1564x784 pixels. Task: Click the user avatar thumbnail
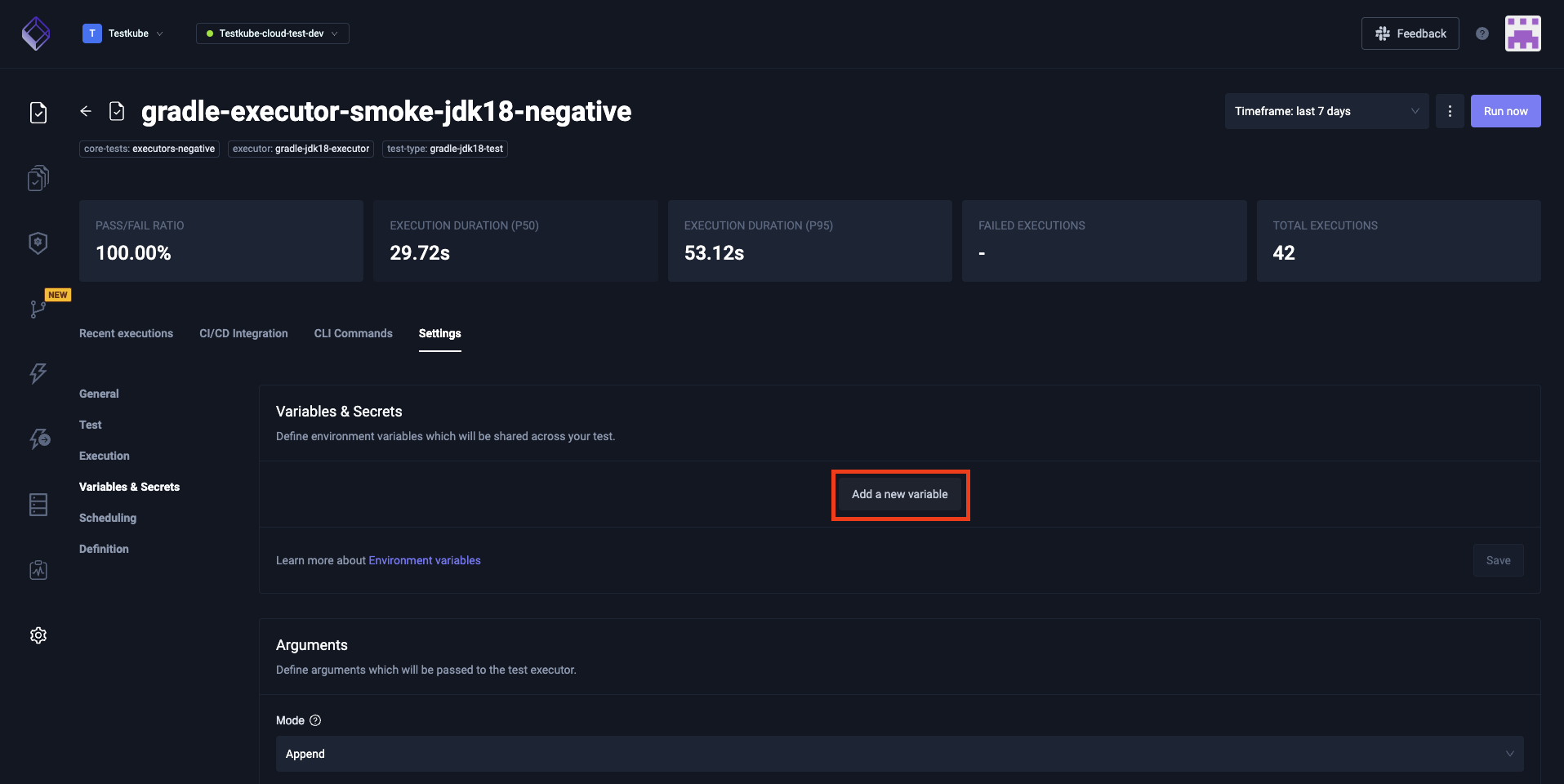[x=1522, y=33]
